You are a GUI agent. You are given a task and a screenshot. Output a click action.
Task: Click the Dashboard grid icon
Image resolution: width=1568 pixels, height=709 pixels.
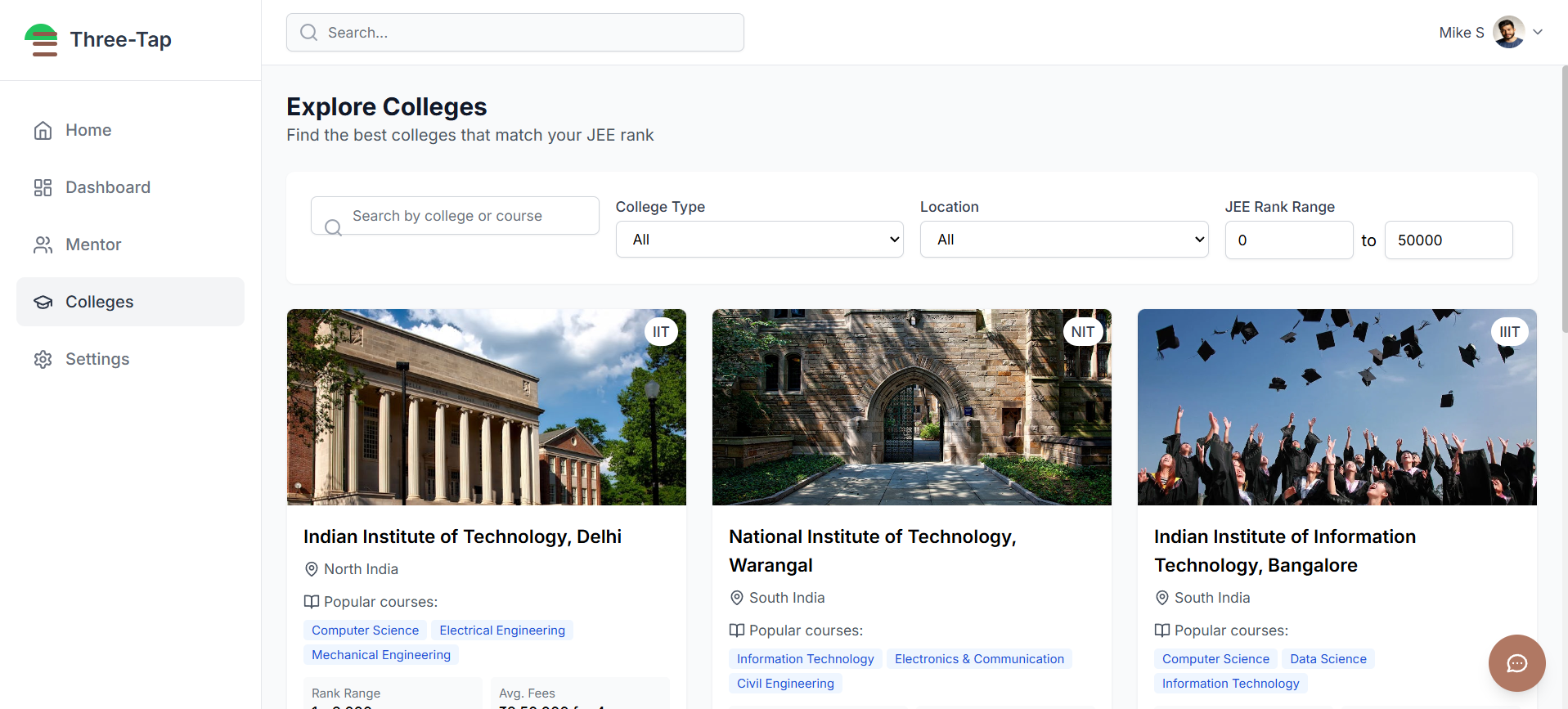43,187
